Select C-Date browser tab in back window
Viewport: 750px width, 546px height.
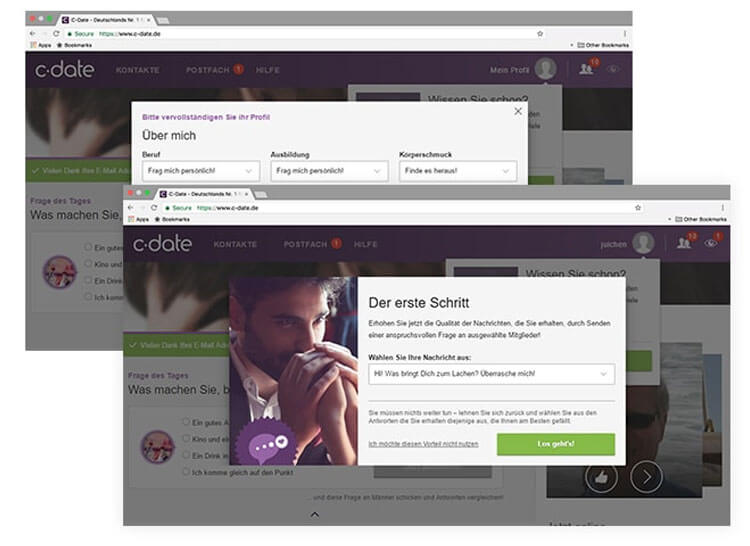[105, 20]
